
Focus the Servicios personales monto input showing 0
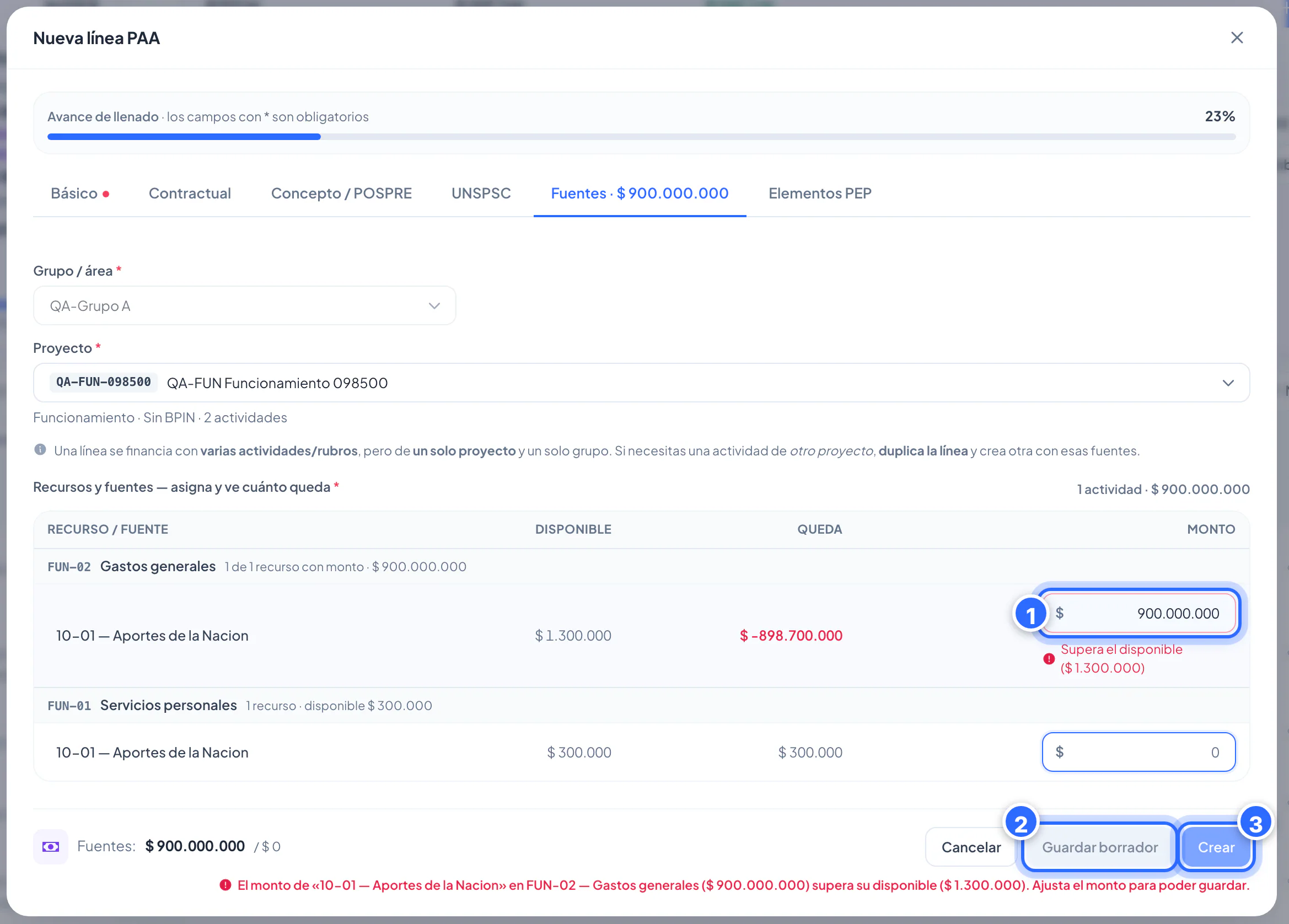[1138, 752]
